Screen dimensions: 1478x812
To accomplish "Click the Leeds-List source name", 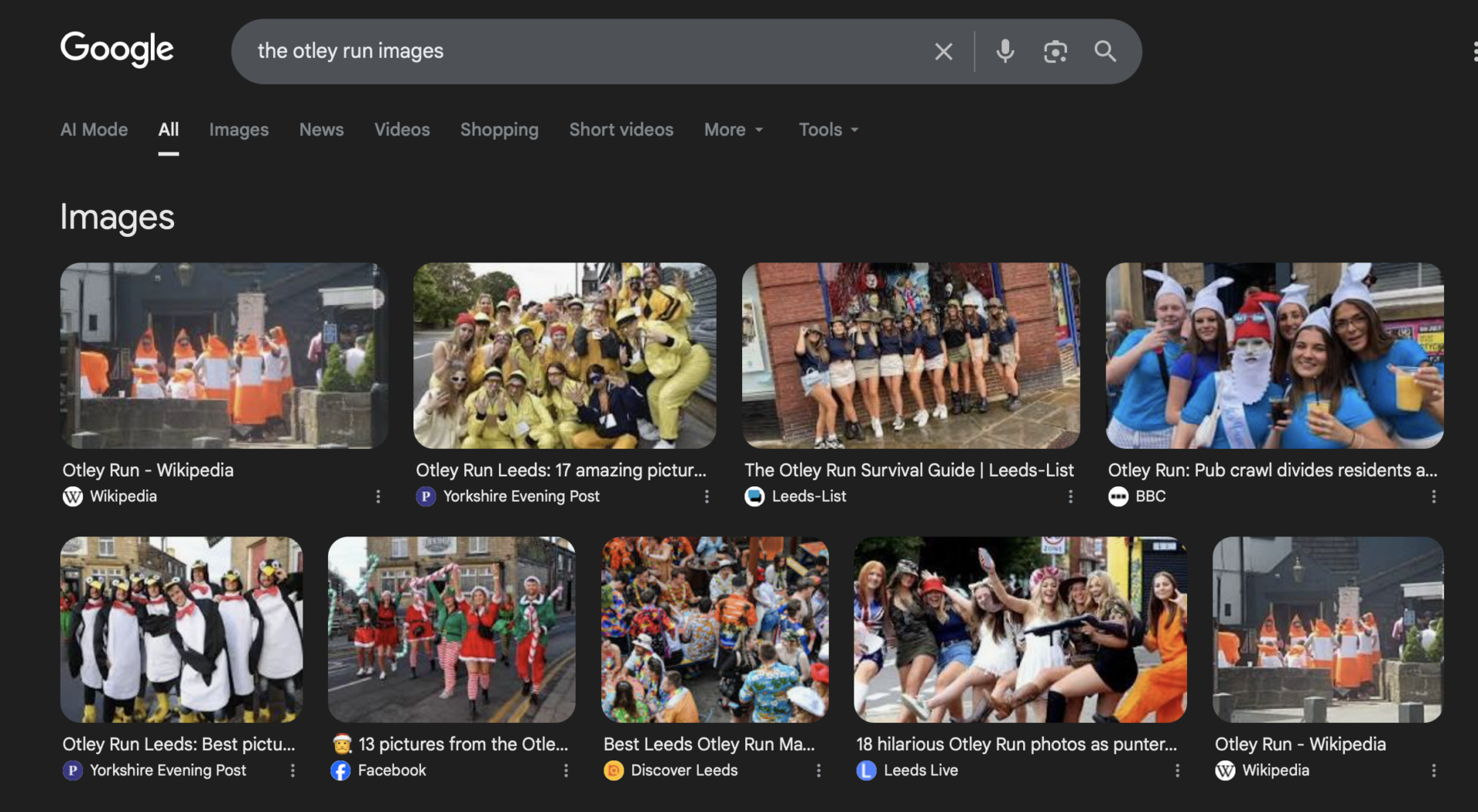I will tap(809, 496).
